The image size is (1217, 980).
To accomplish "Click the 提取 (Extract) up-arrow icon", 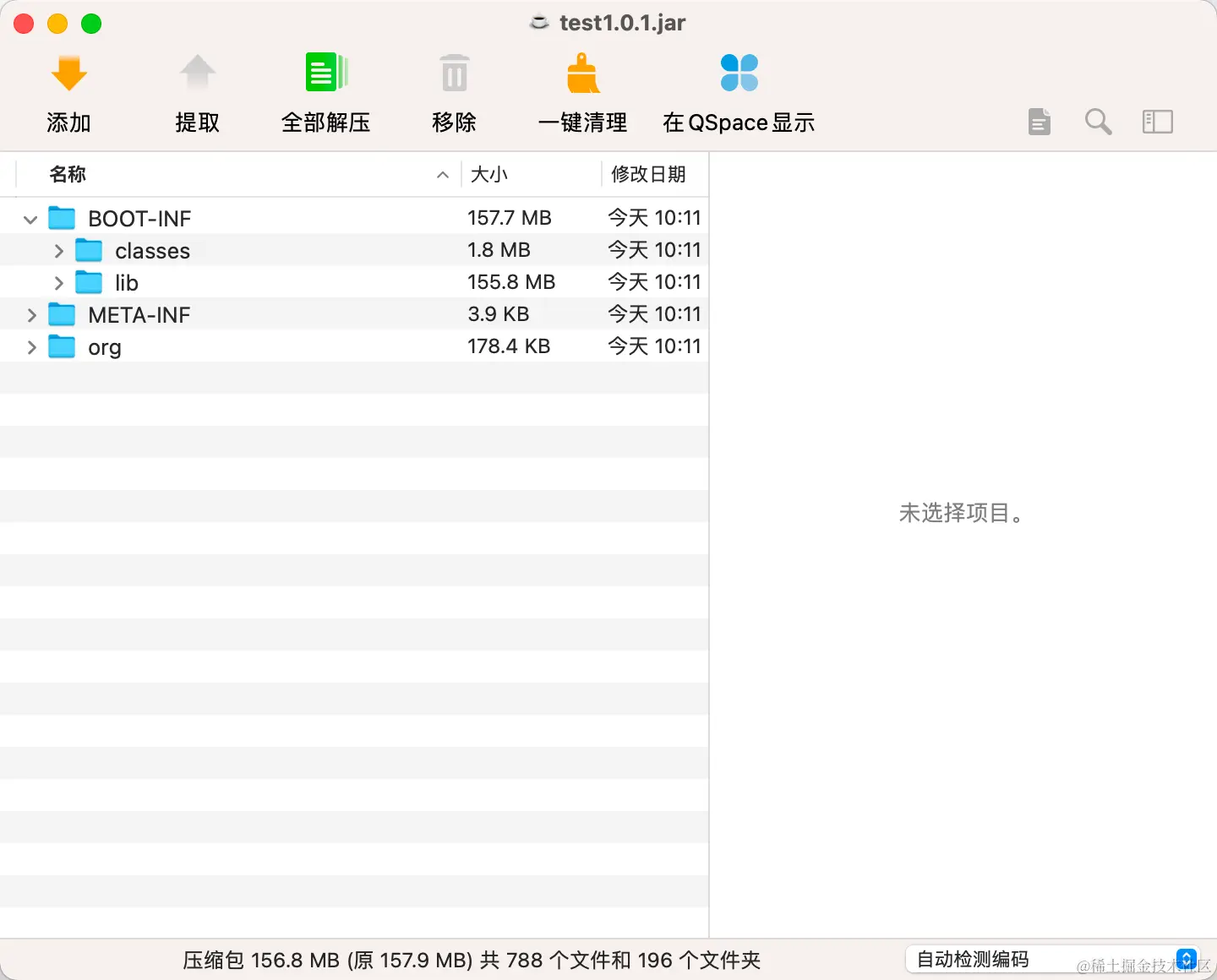I will point(198,73).
